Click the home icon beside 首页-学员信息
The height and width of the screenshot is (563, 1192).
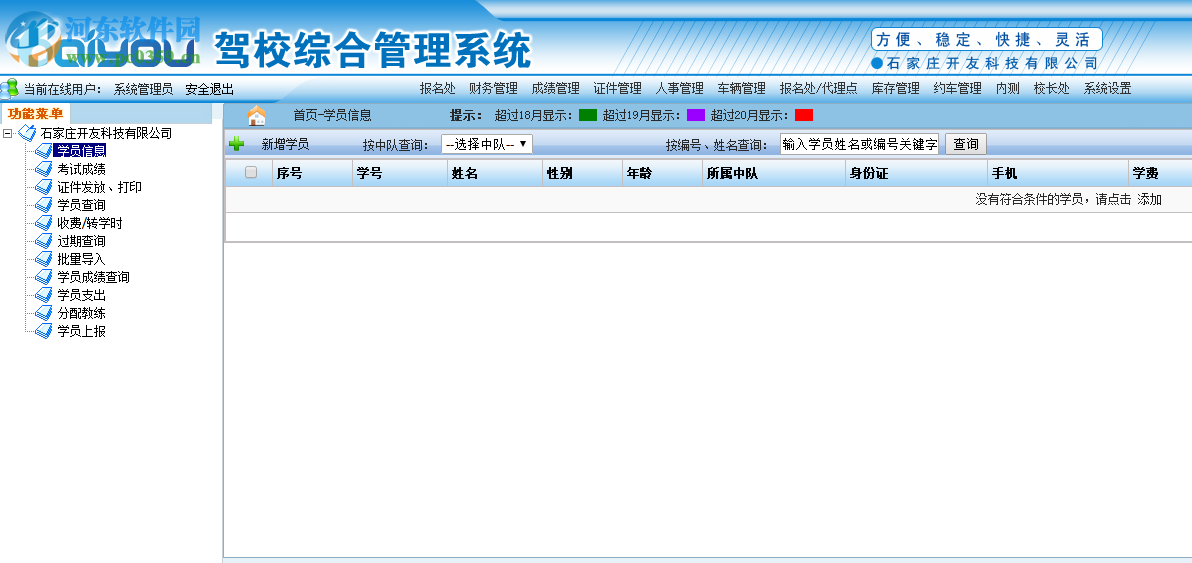tap(257, 115)
